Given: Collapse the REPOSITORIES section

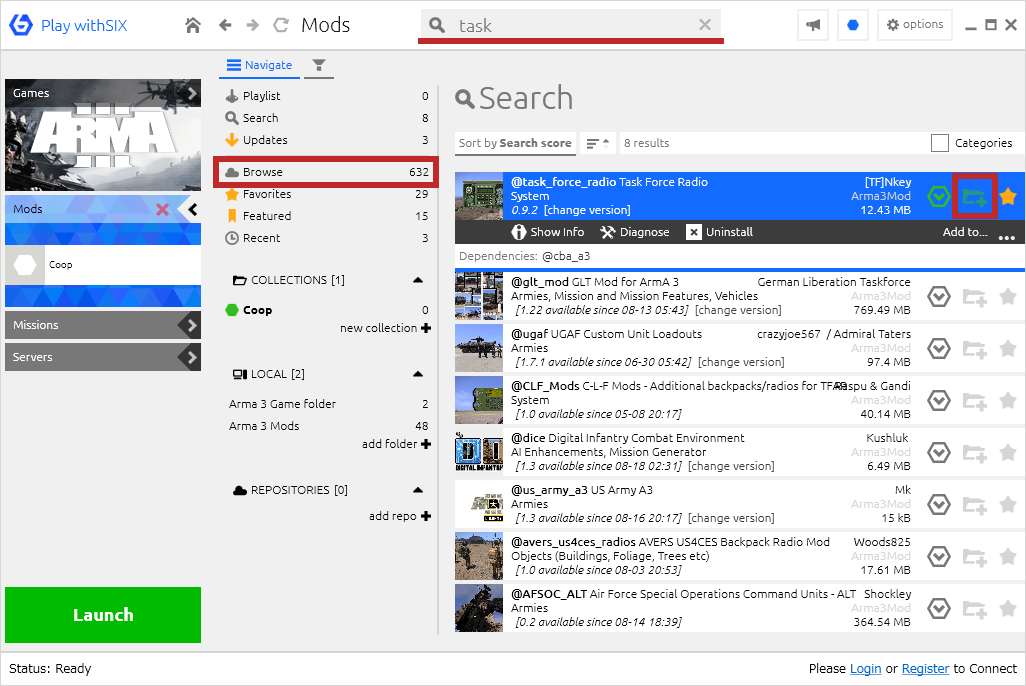Looking at the screenshot, I should [418, 490].
